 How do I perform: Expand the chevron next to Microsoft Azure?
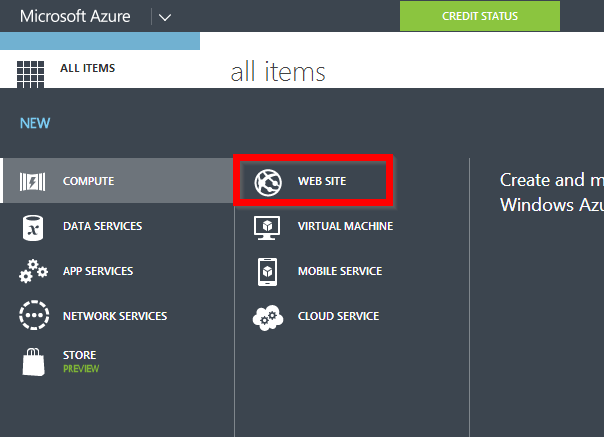point(165,17)
